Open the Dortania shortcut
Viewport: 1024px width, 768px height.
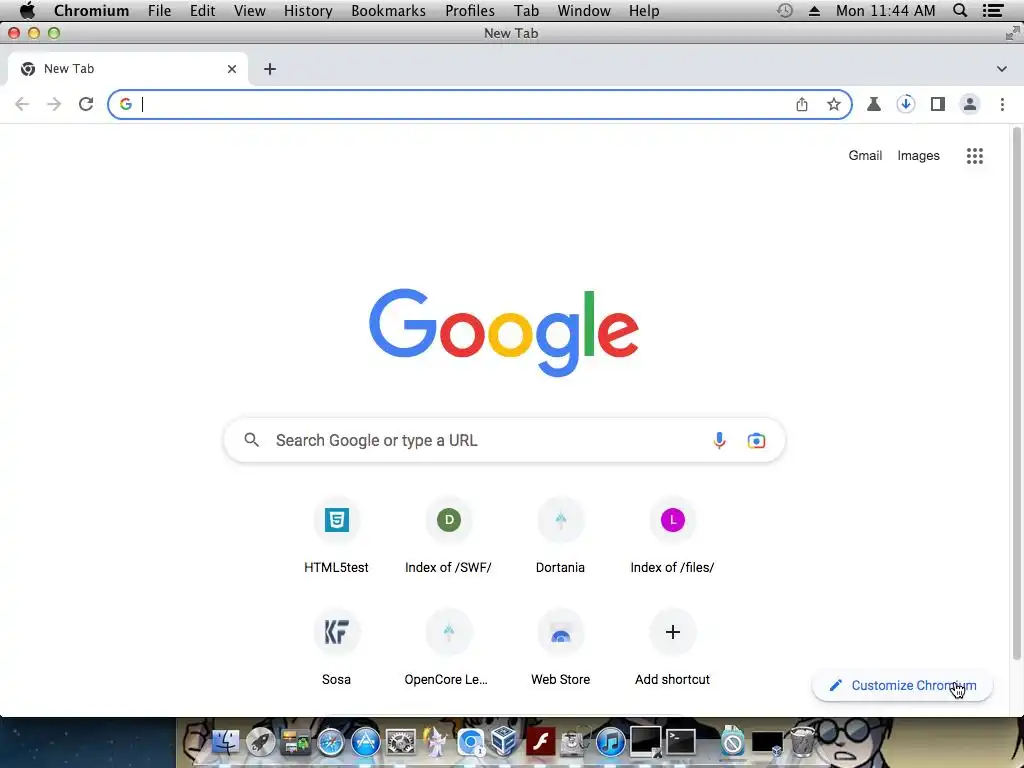[x=560, y=537]
